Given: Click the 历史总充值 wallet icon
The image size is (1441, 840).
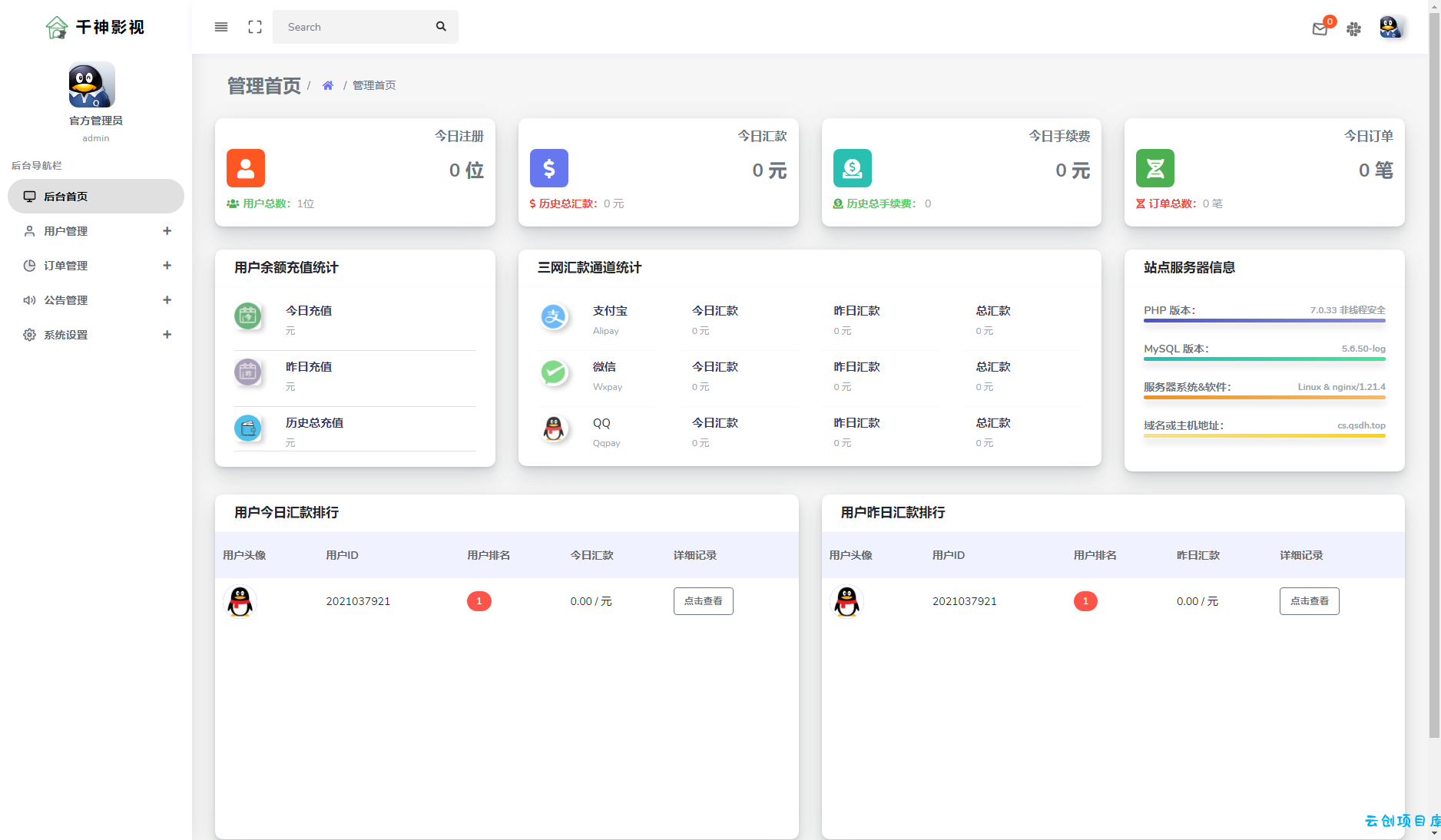Looking at the screenshot, I should pos(247,428).
